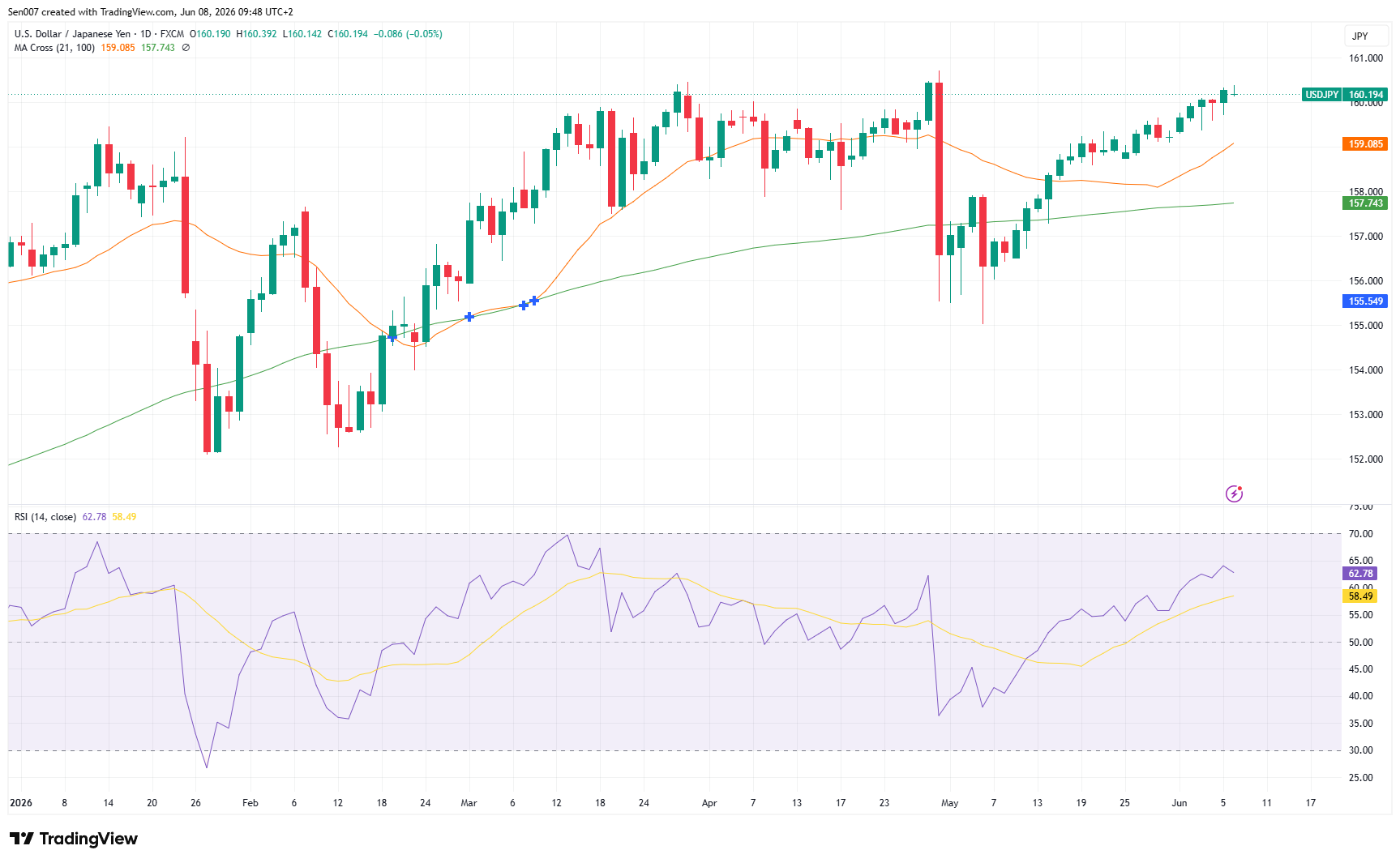The height and width of the screenshot is (863, 1400).
Task: Click the green USDJPY price tag
Action: point(1321,95)
